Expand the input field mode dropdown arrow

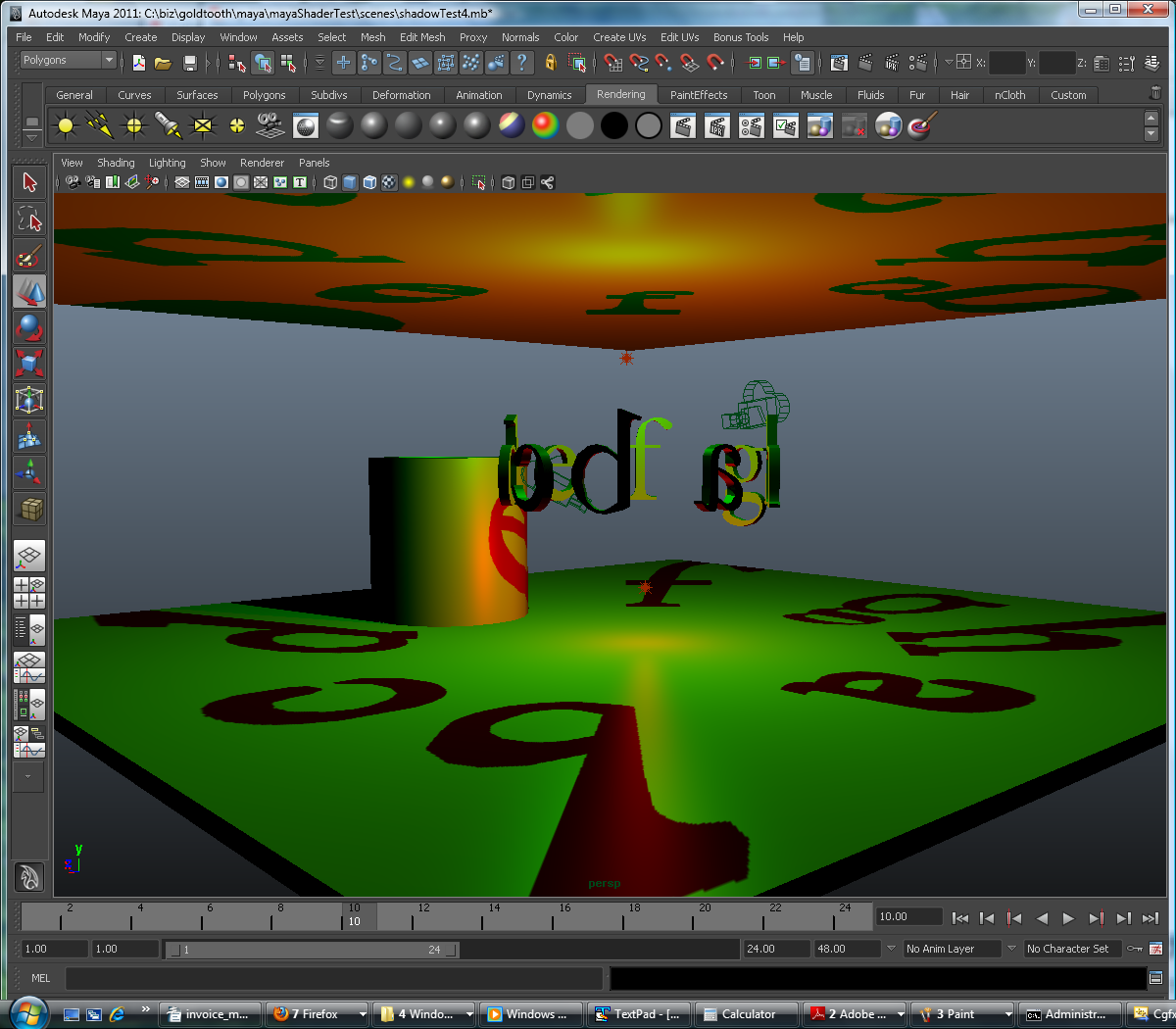[949, 62]
